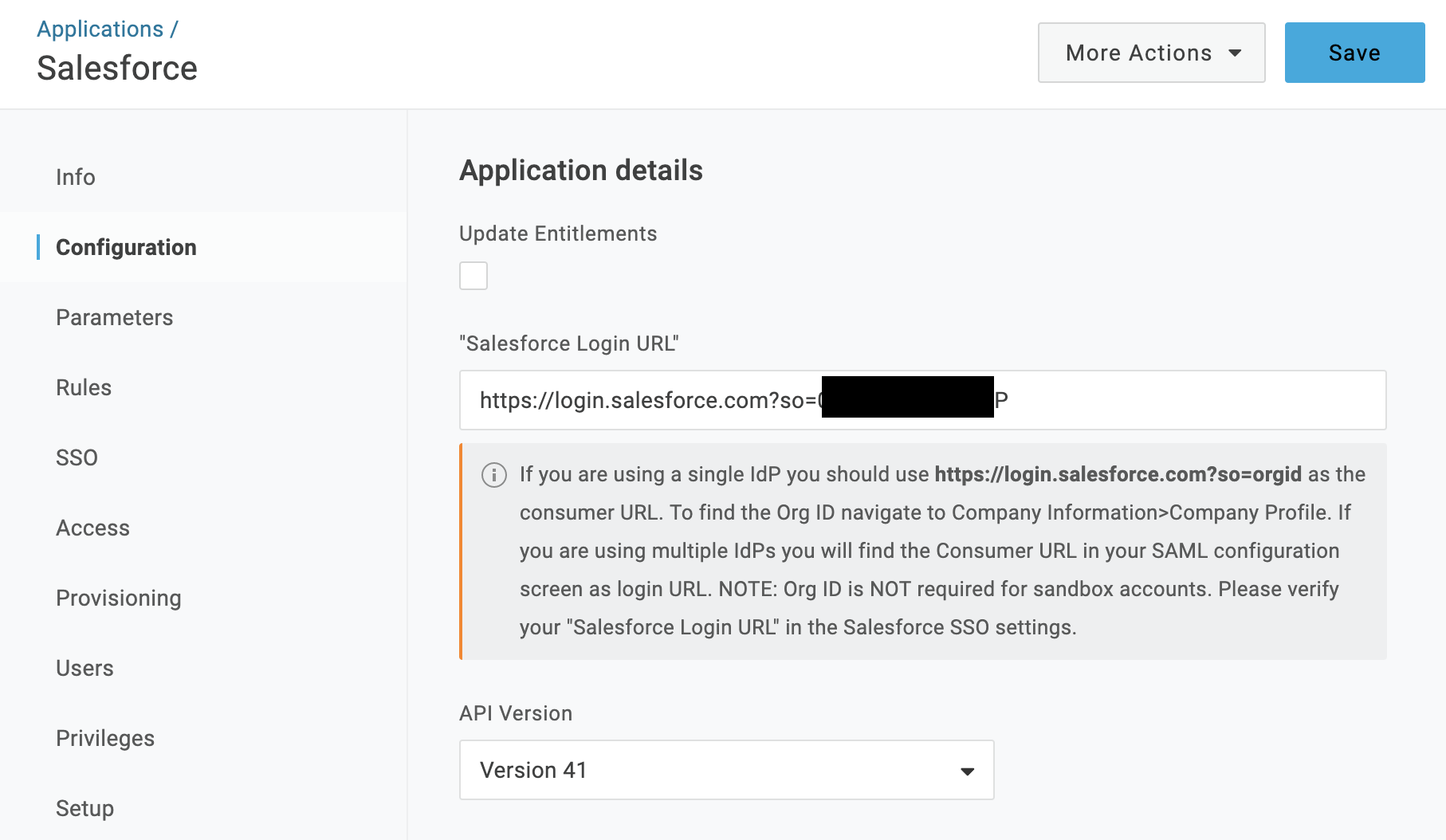View the Privileges tab
The height and width of the screenshot is (840, 1446).
[105, 738]
